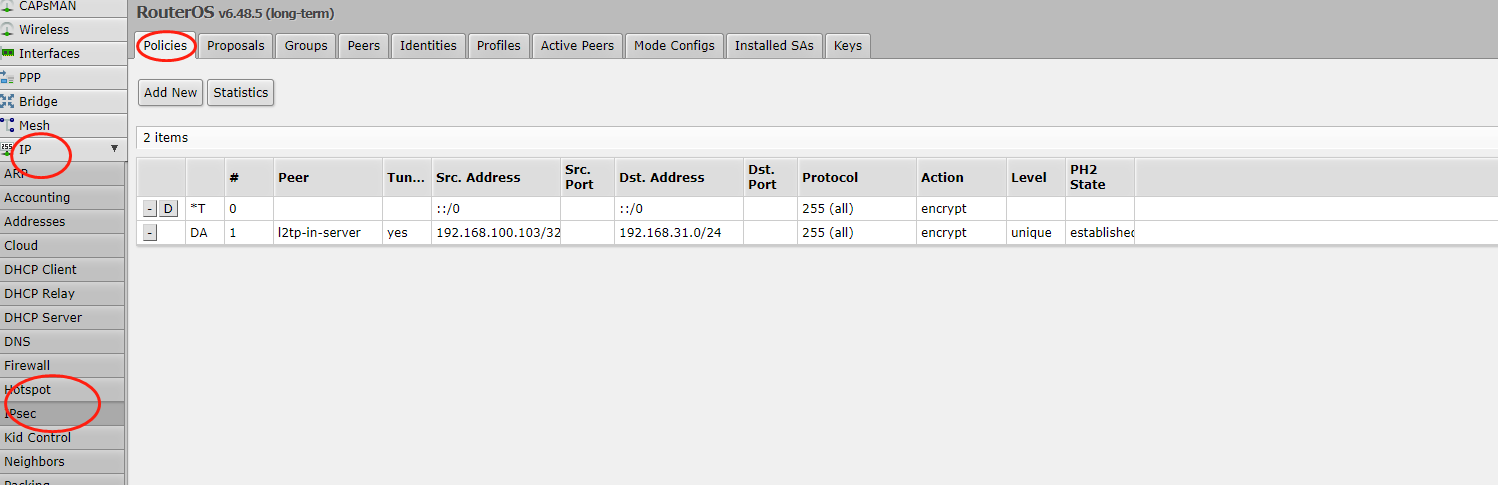Click the Add New button
Image resolution: width=1498 pixels, height=485 pixels.
[170, 93]
